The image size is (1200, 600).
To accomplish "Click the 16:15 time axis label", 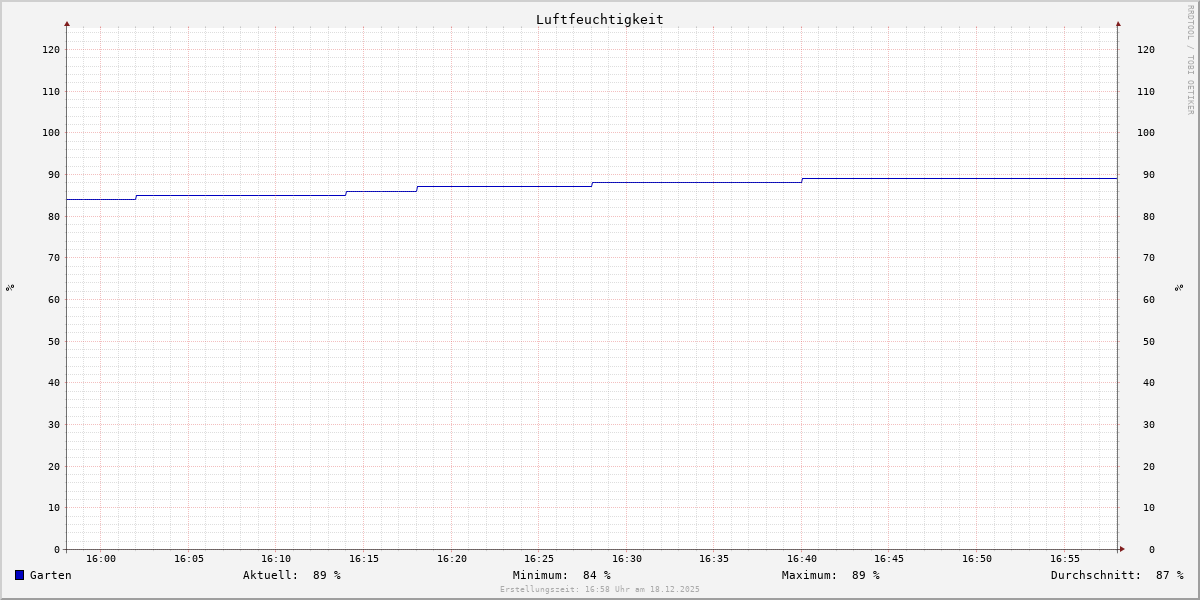I will point(364,559).
